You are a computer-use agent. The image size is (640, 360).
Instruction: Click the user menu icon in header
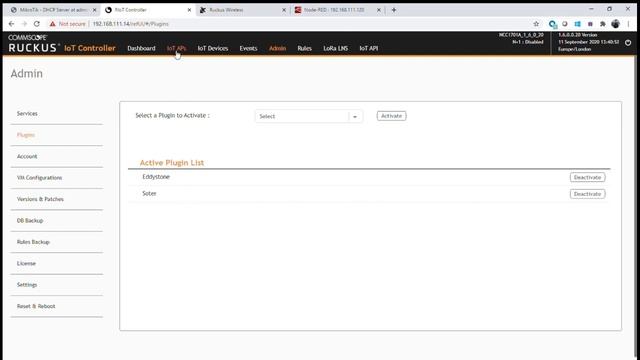coord(628,42)
